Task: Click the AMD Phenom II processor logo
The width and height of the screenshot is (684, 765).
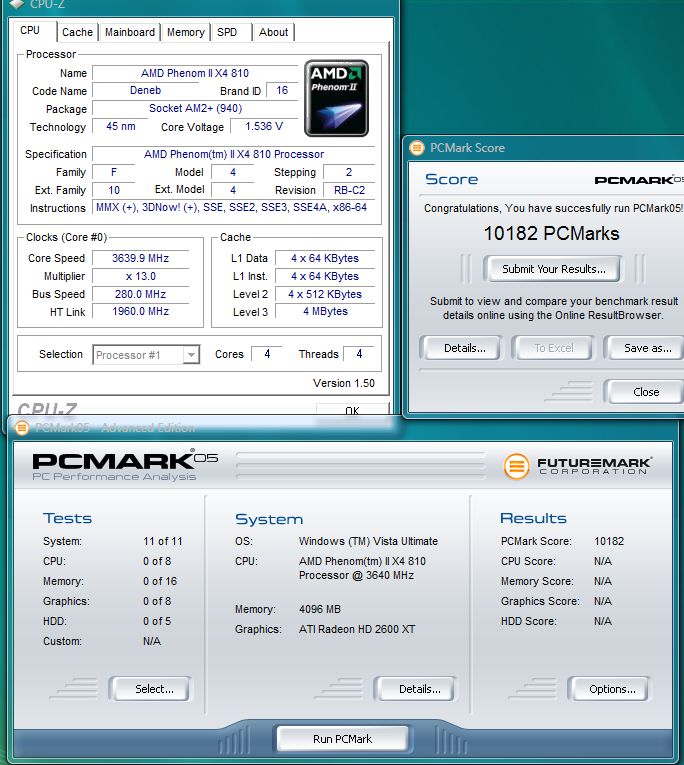Action: (336, 98)
